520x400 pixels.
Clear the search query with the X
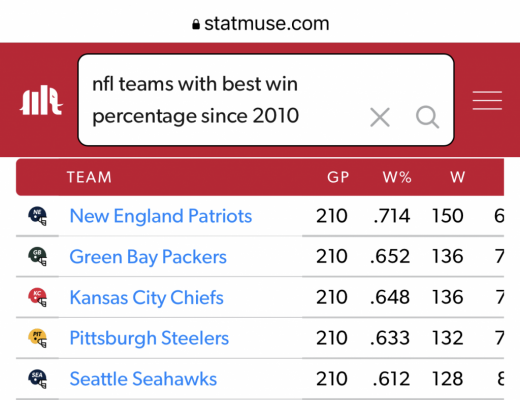point(380,117)
